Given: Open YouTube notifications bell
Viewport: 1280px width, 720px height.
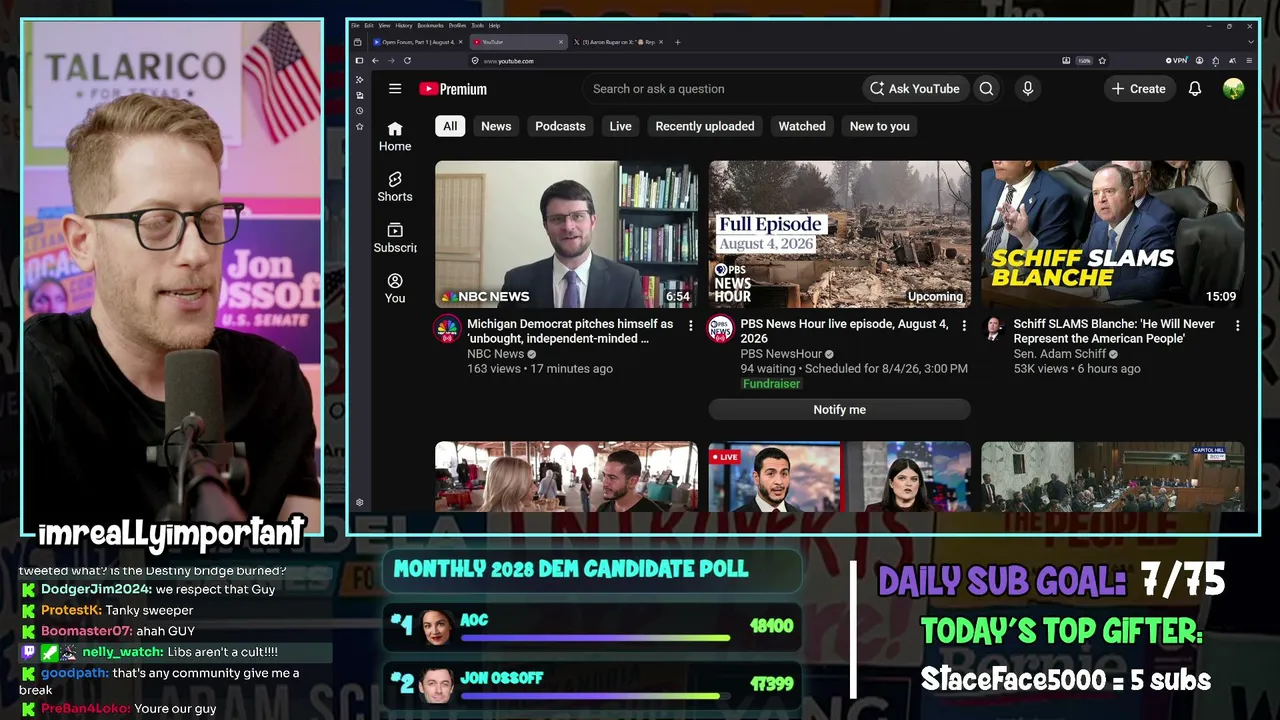Looking at the screenshot, I should tap(1194, 89).
